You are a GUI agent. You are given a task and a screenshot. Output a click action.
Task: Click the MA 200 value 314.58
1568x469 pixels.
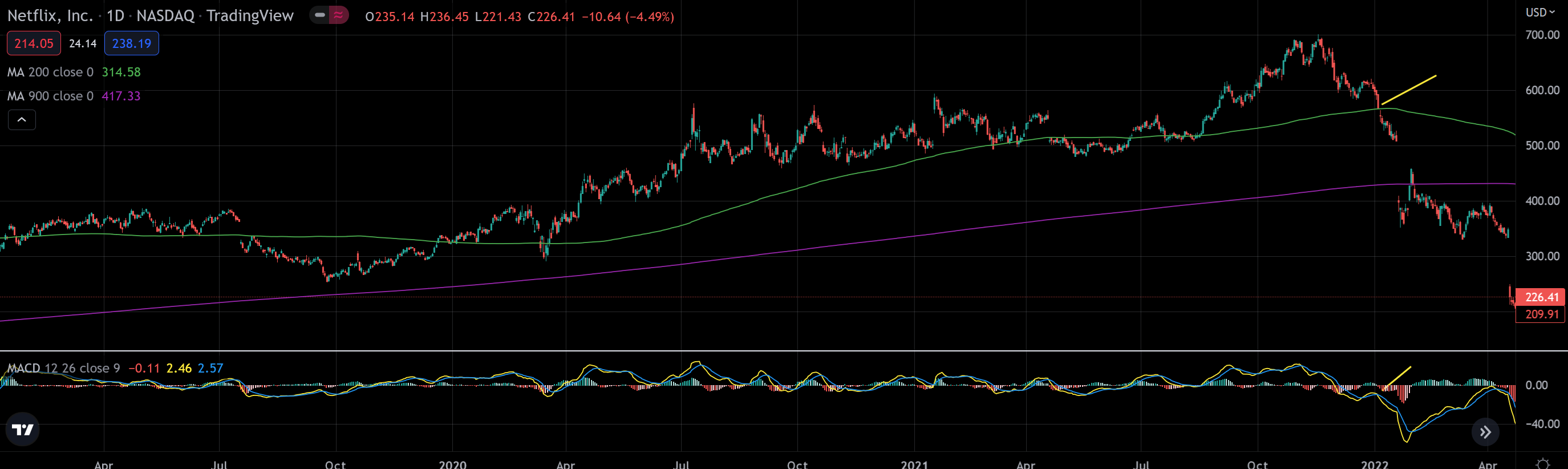121,72
